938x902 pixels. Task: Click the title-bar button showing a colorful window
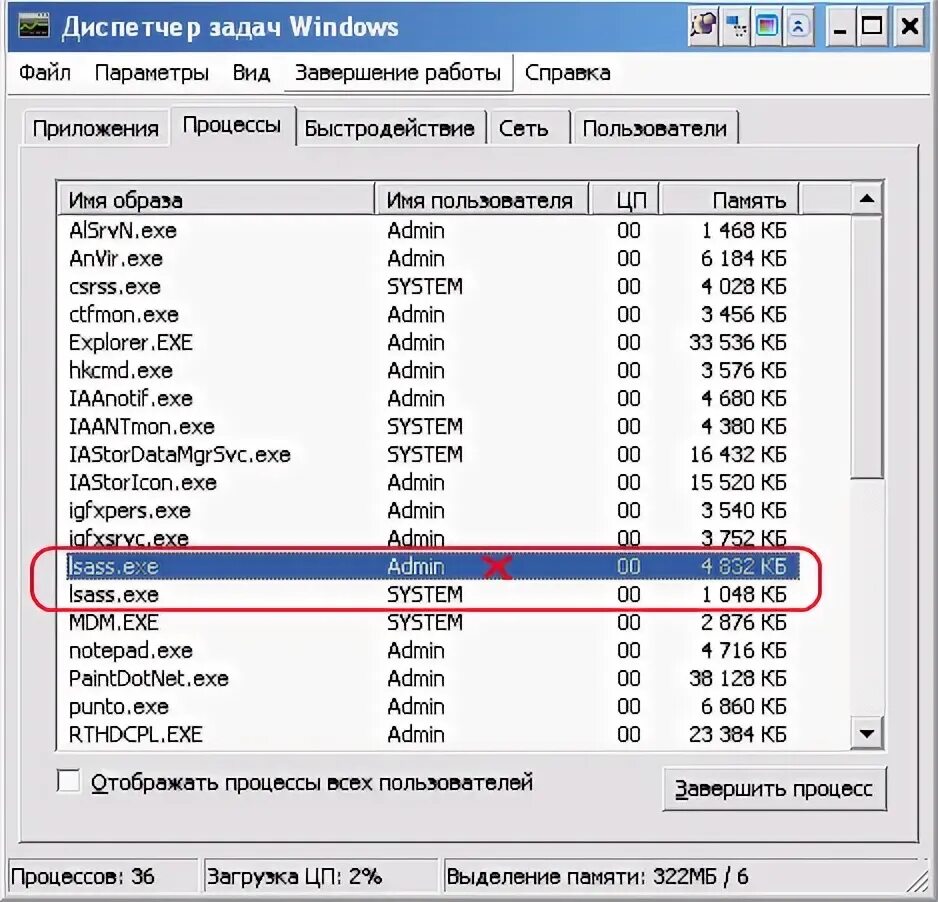767,26
